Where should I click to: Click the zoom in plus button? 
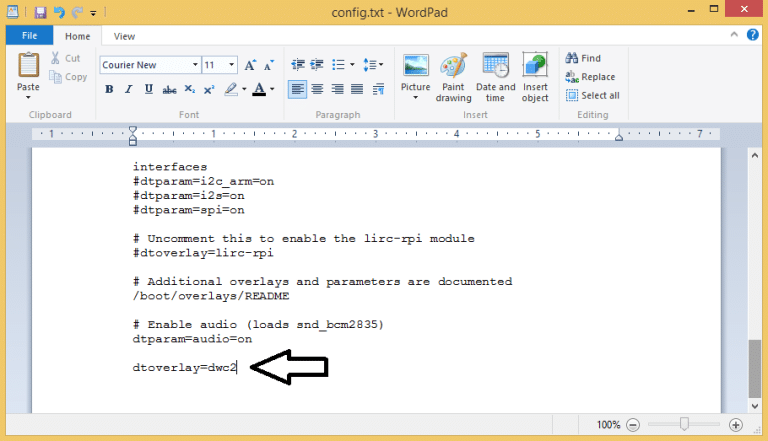[x=736, y=425]
